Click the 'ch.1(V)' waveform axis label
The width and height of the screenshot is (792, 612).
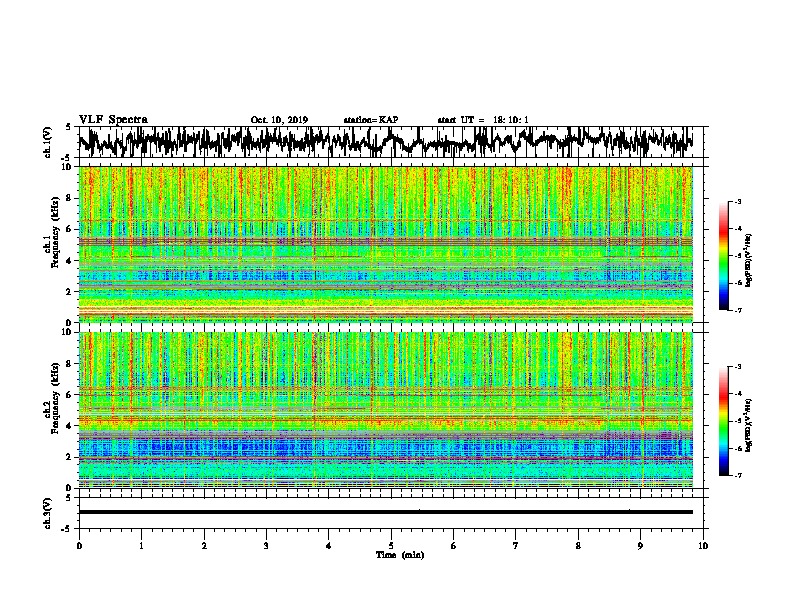tap(47, 142)
